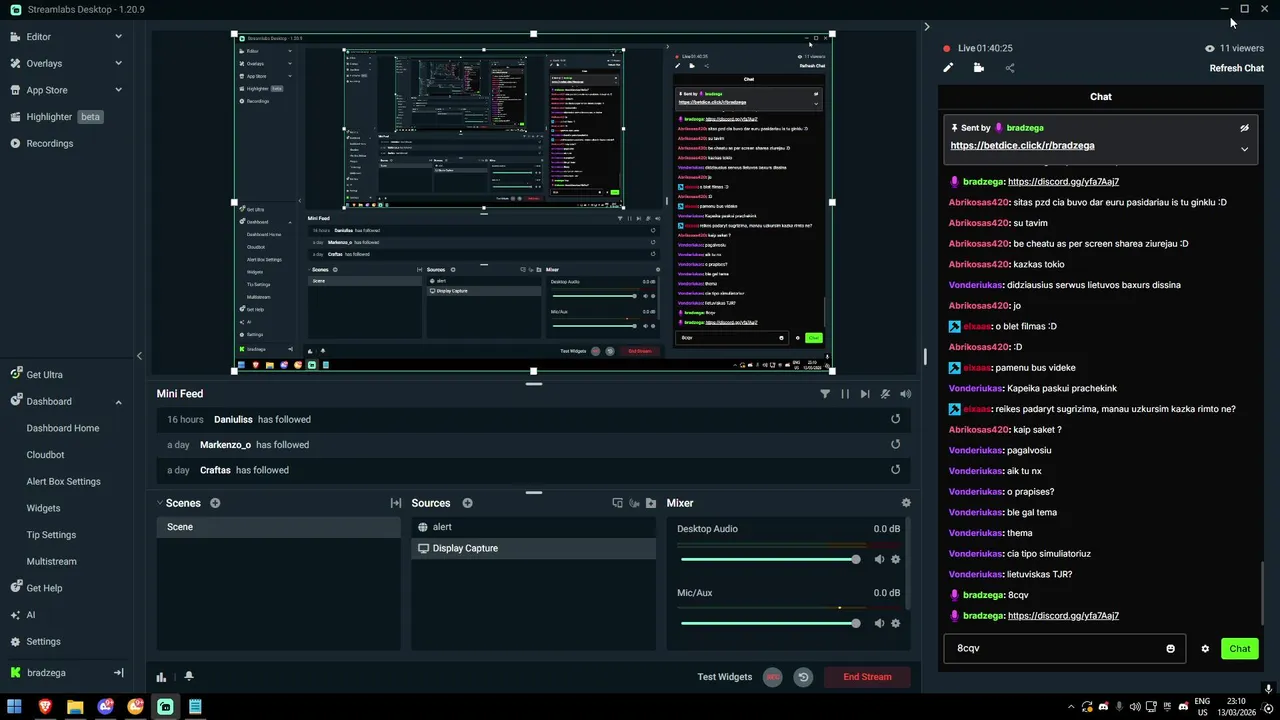Open Widgets in Dashboard menu
This screenshot has width=1280, height=720.
pyautogui.click(x=43, y=508)
